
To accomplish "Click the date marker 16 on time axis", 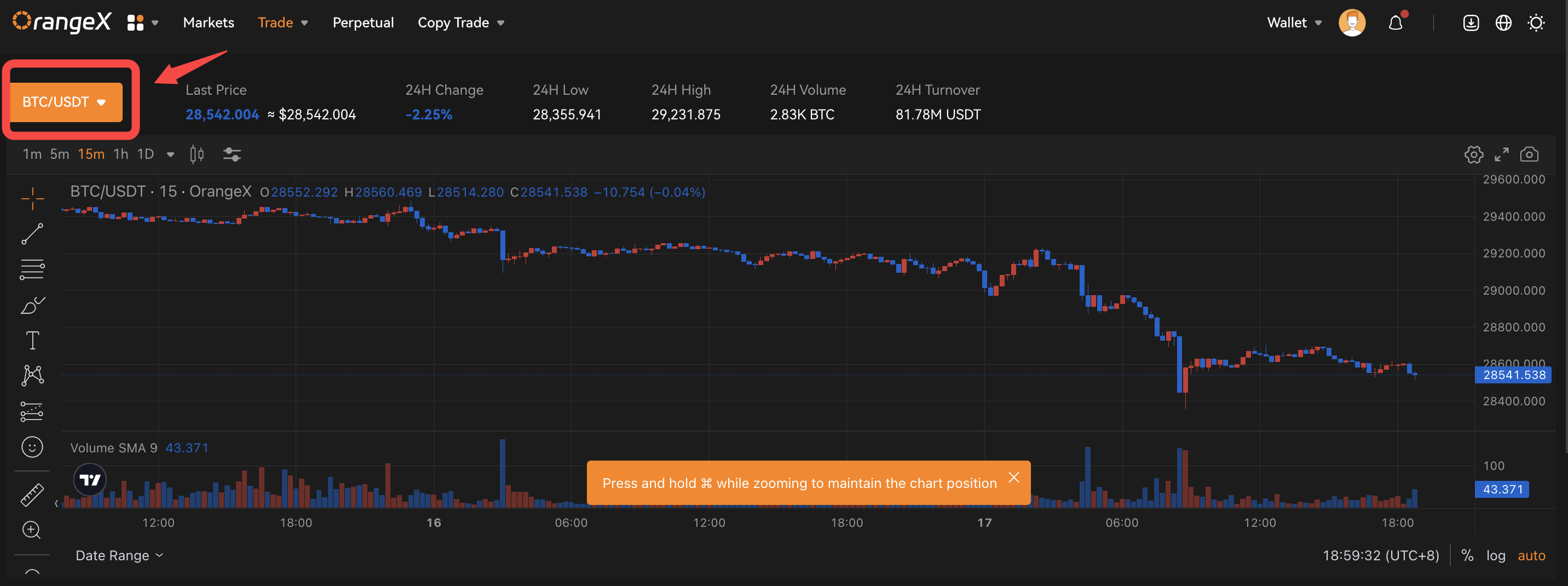I will click(434, 522).
